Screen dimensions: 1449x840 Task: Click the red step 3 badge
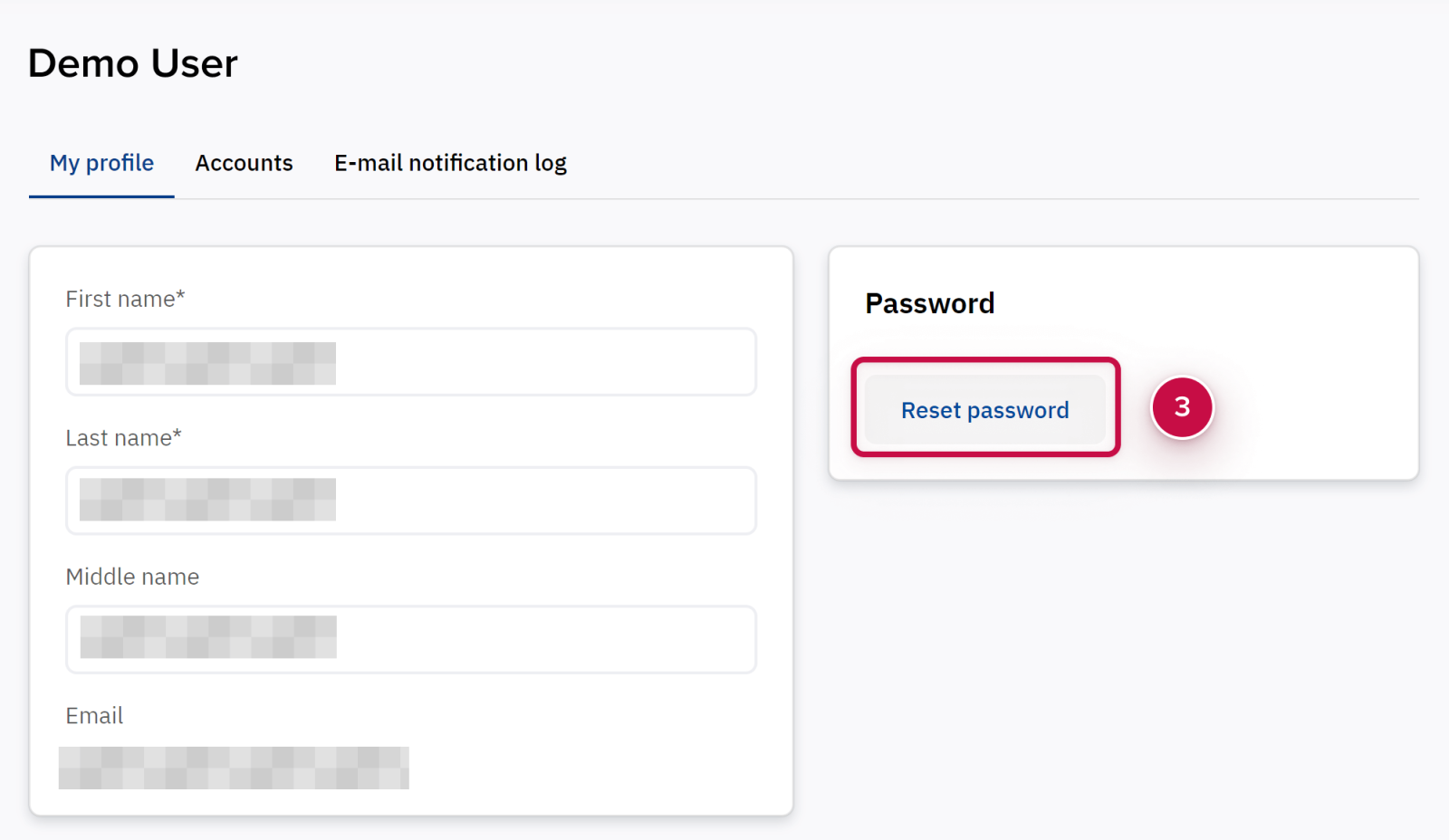[x=1182, y=407]
